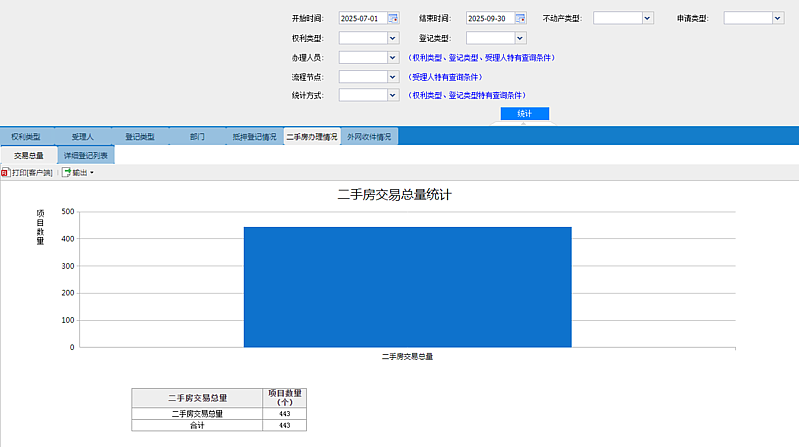Open the 权利类型 dropdown
Screen dimensions: 799x447
pyautogui.click(x=392, y=38)
